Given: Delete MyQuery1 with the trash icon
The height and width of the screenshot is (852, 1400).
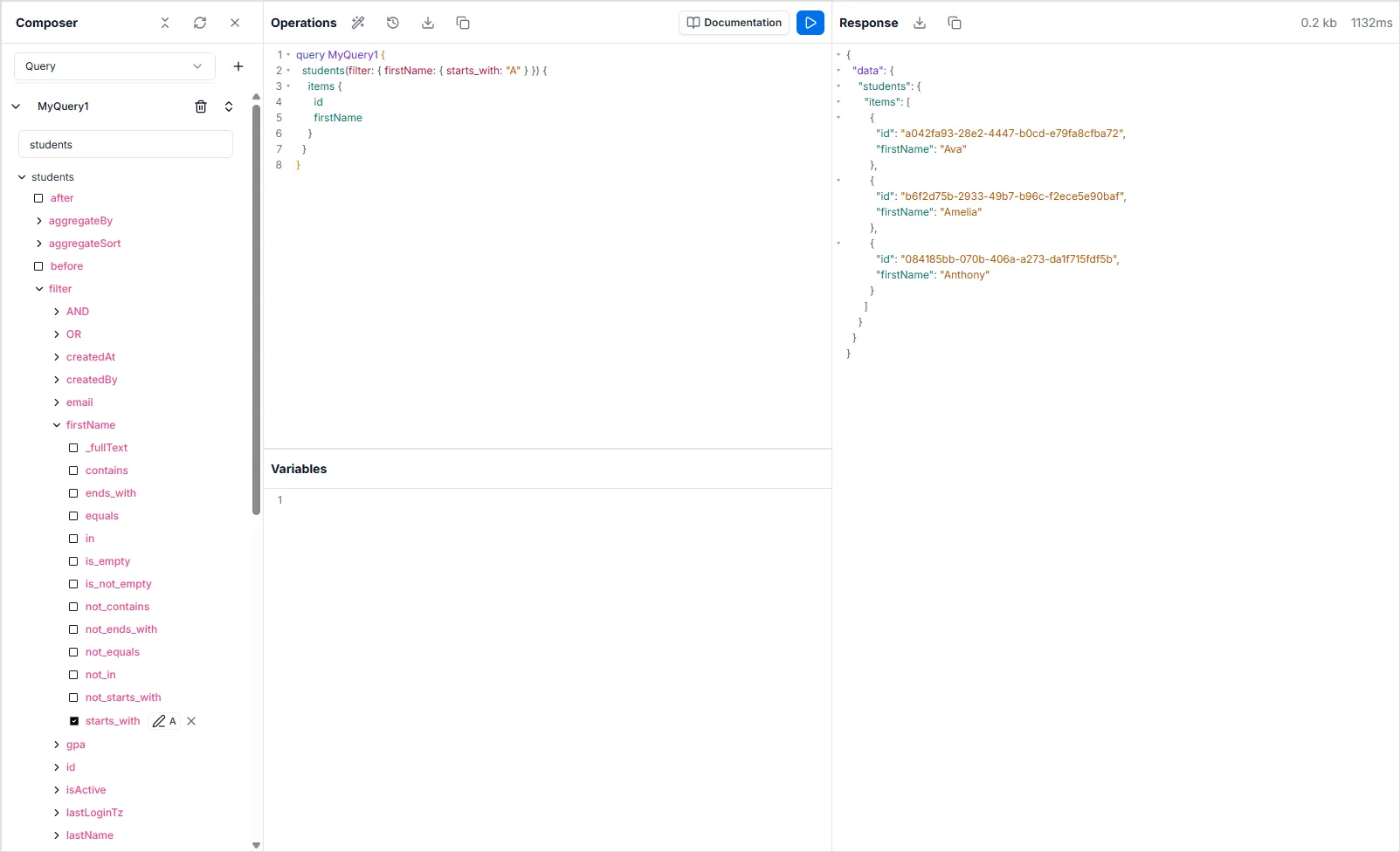Looking at the screenshot, I should pos(201,106).
